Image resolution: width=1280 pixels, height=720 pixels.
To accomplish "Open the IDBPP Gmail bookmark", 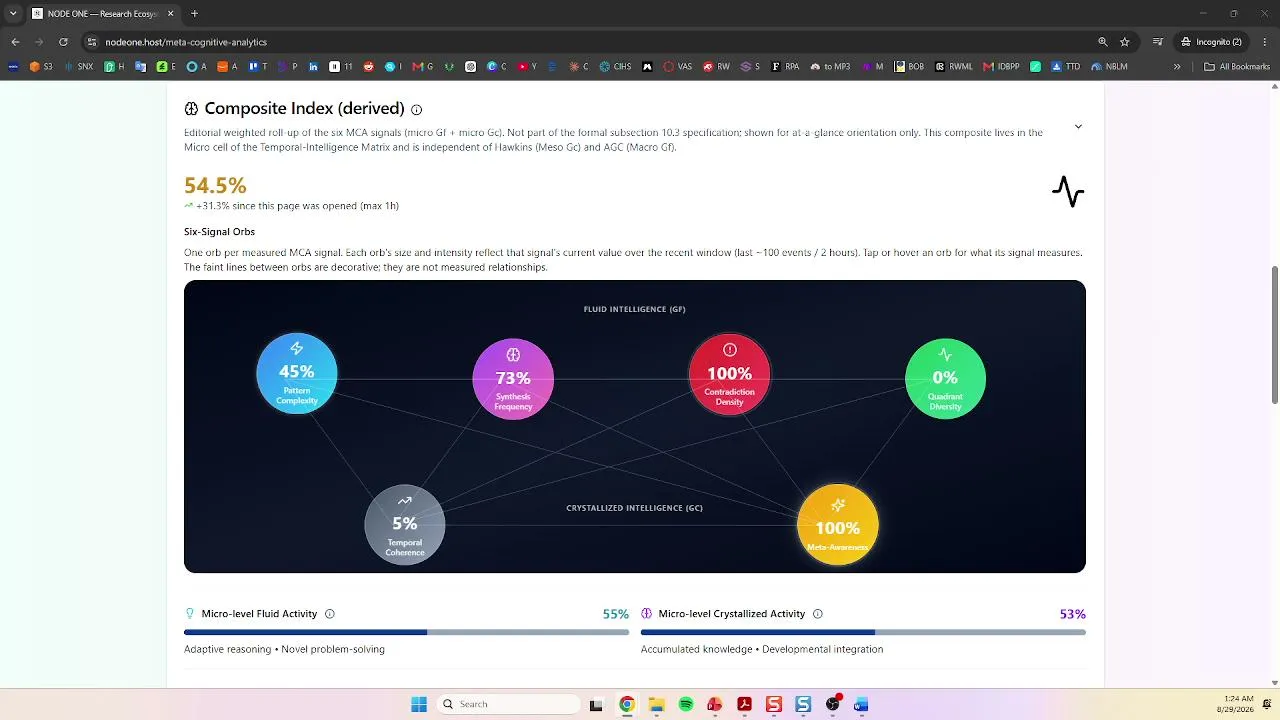I will click(1001, 67).
